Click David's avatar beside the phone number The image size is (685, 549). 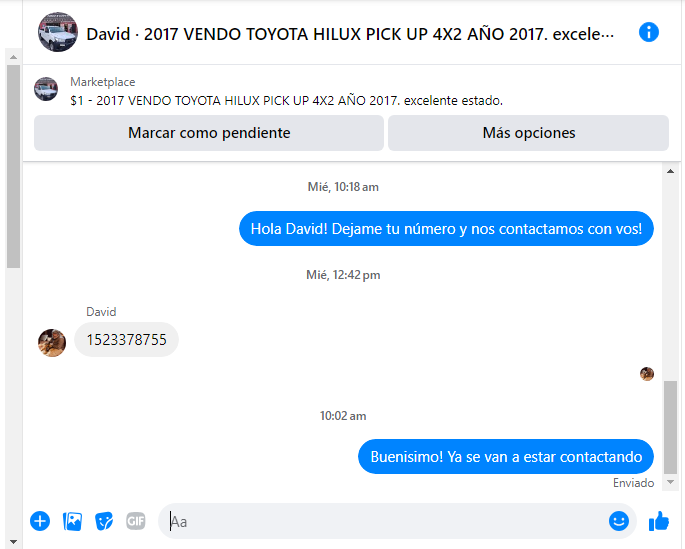pyautogui.click(x=52, y=343)
